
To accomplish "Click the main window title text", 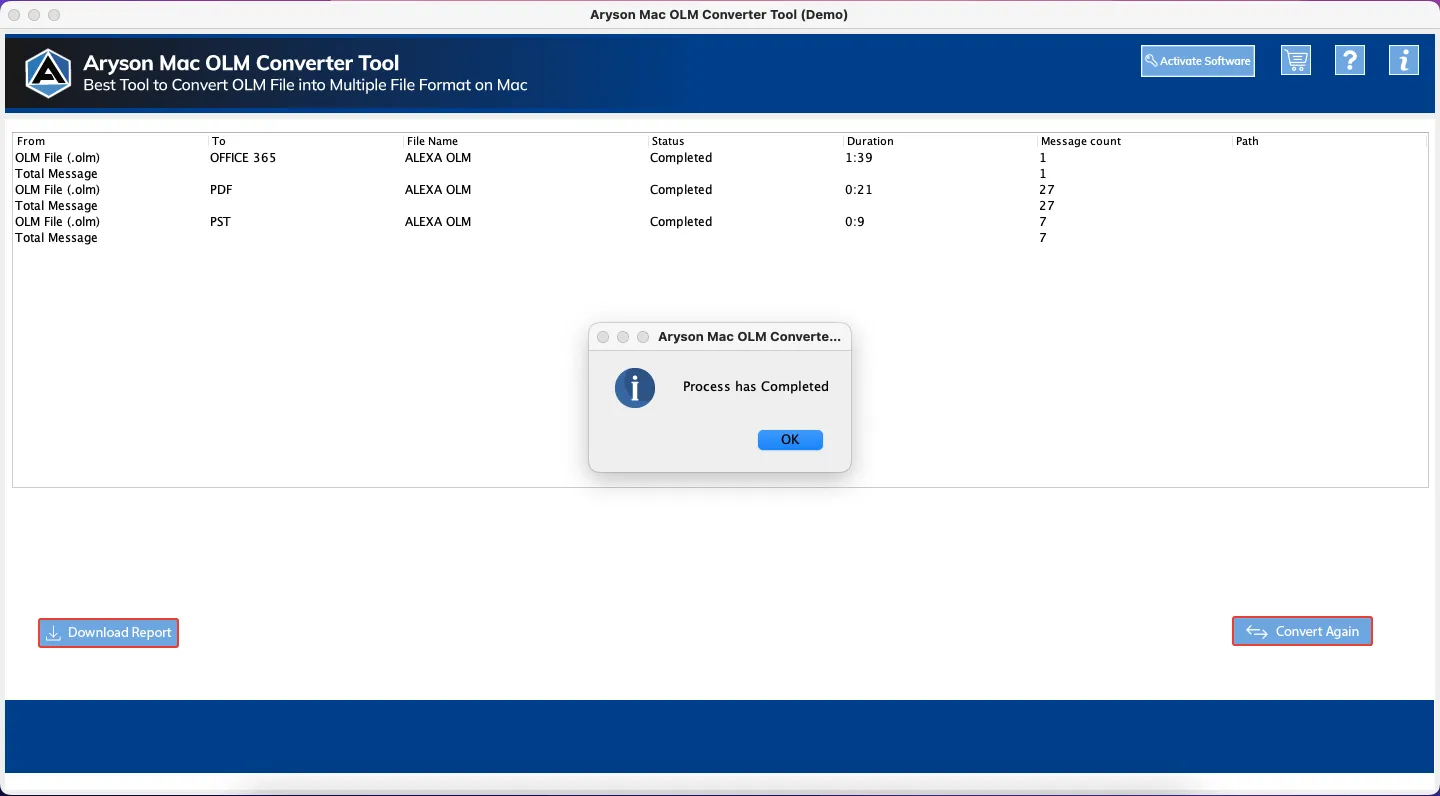I will tap(719, 15).
